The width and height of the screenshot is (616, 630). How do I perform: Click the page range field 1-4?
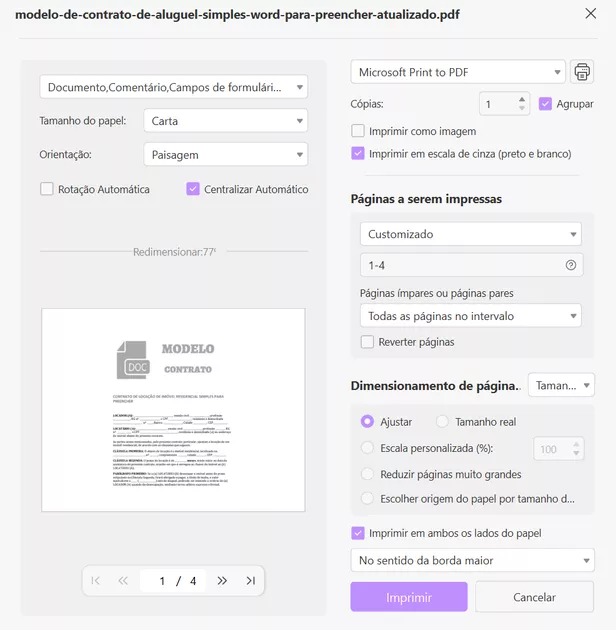[x=460, y=265]
